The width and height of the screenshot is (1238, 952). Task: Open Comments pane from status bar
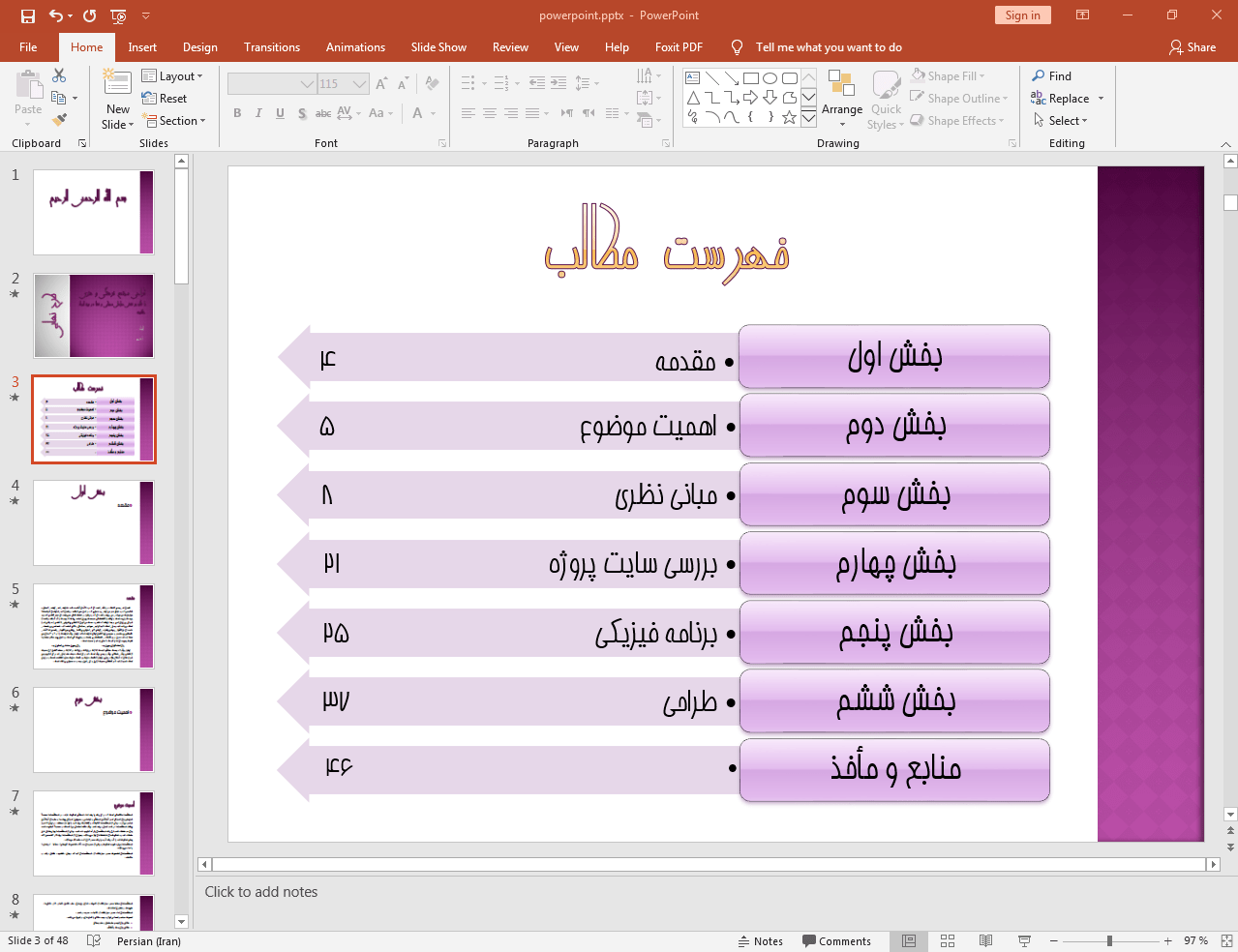point(836,940)
